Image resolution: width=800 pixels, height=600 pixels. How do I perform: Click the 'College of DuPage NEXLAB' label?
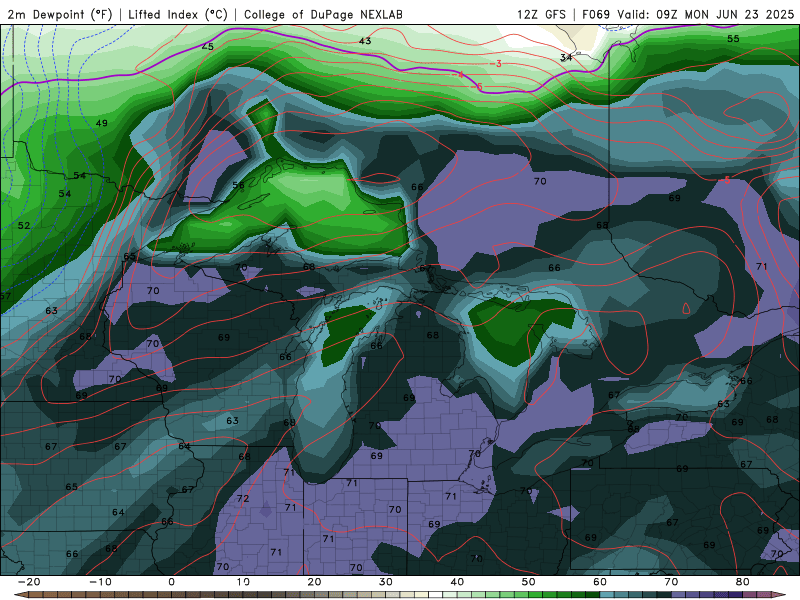click(323, 14)
